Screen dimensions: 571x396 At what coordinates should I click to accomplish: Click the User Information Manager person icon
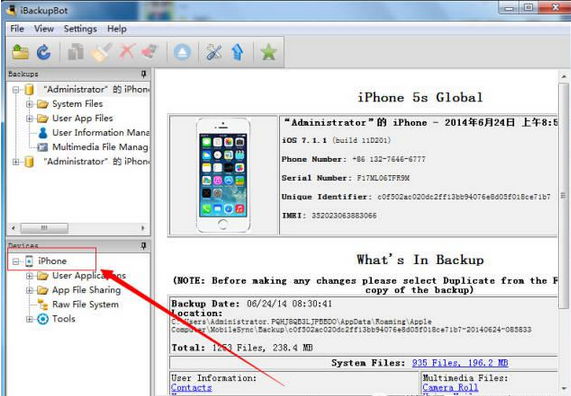click(x=43, y=133)
